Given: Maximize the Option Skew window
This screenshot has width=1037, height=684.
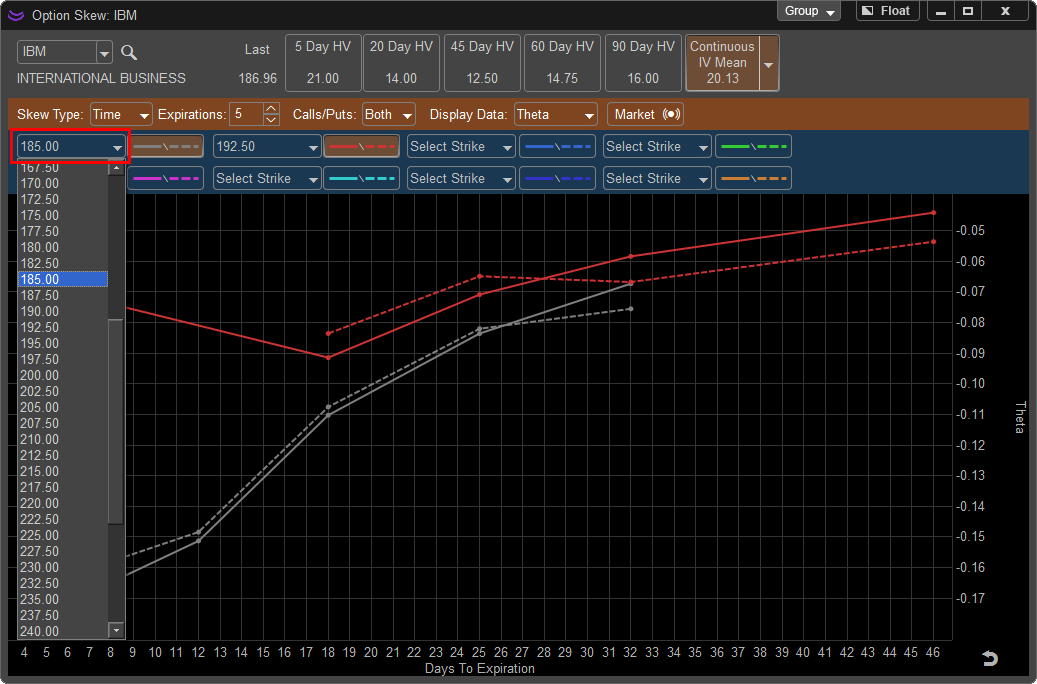Looking at the screenshot, I should point(968,11).
